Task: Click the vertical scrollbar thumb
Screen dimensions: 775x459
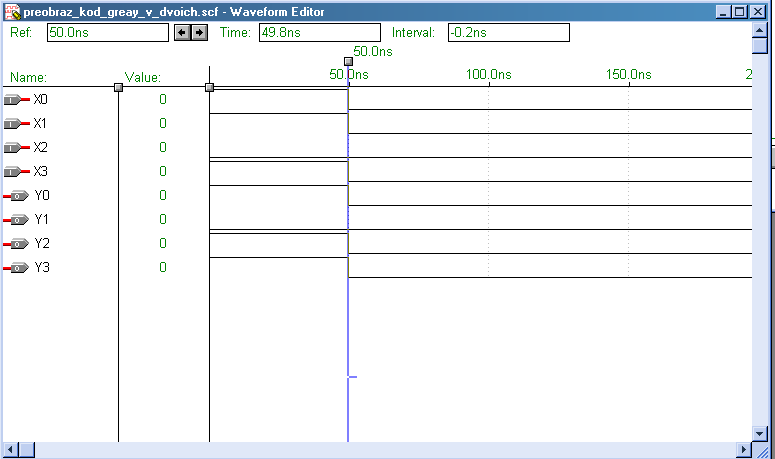Action: pyautogui.click(x=760, y=46)
